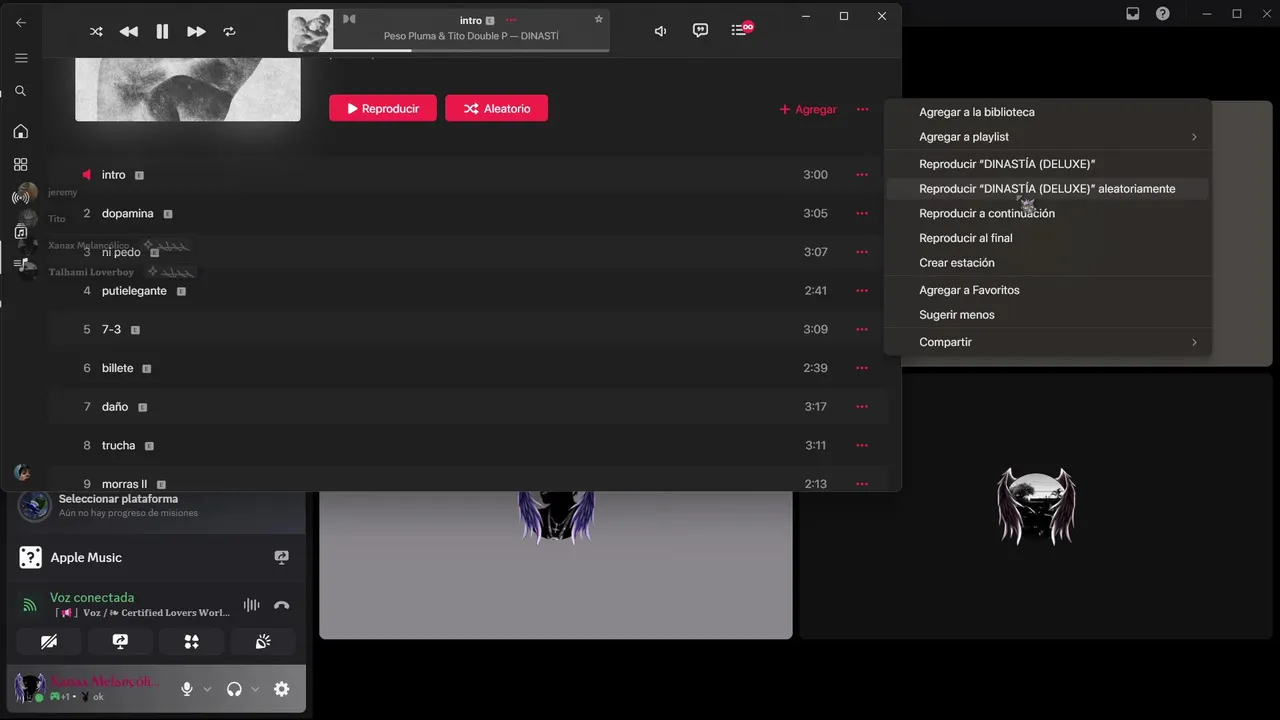Viewport: 1280px width, 720px height.
Task: Toggle Dolby Atmos indicator in now playing
Action: pos(349,19)
